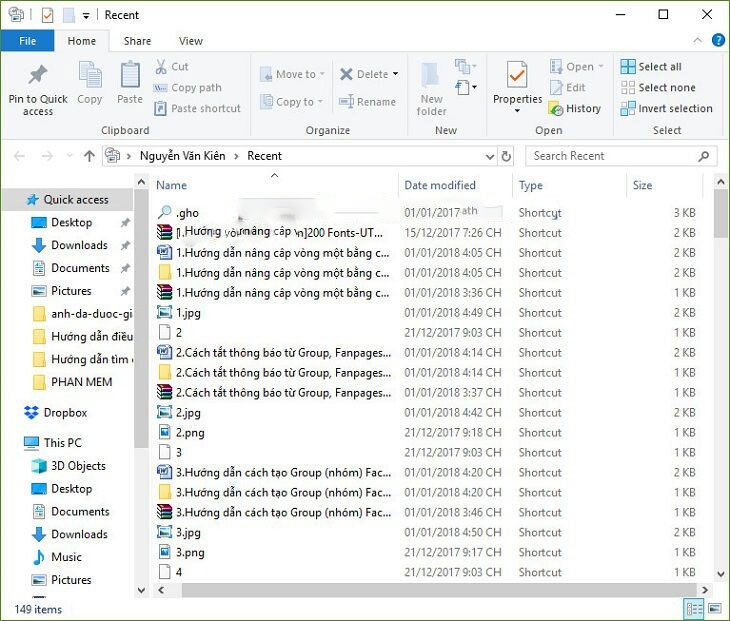The width and height of the screenshot is (730, 621).
Task: Click Pin to Quick access icon
Action: tap(38, 75)
